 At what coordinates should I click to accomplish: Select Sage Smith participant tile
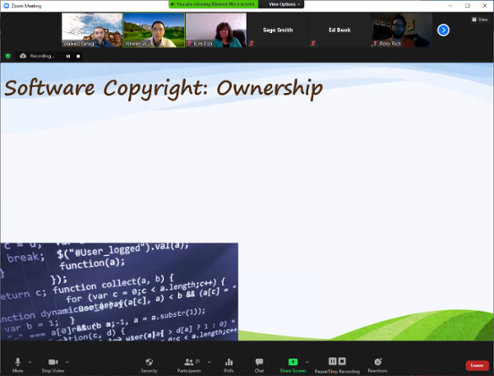coord(278,30)
